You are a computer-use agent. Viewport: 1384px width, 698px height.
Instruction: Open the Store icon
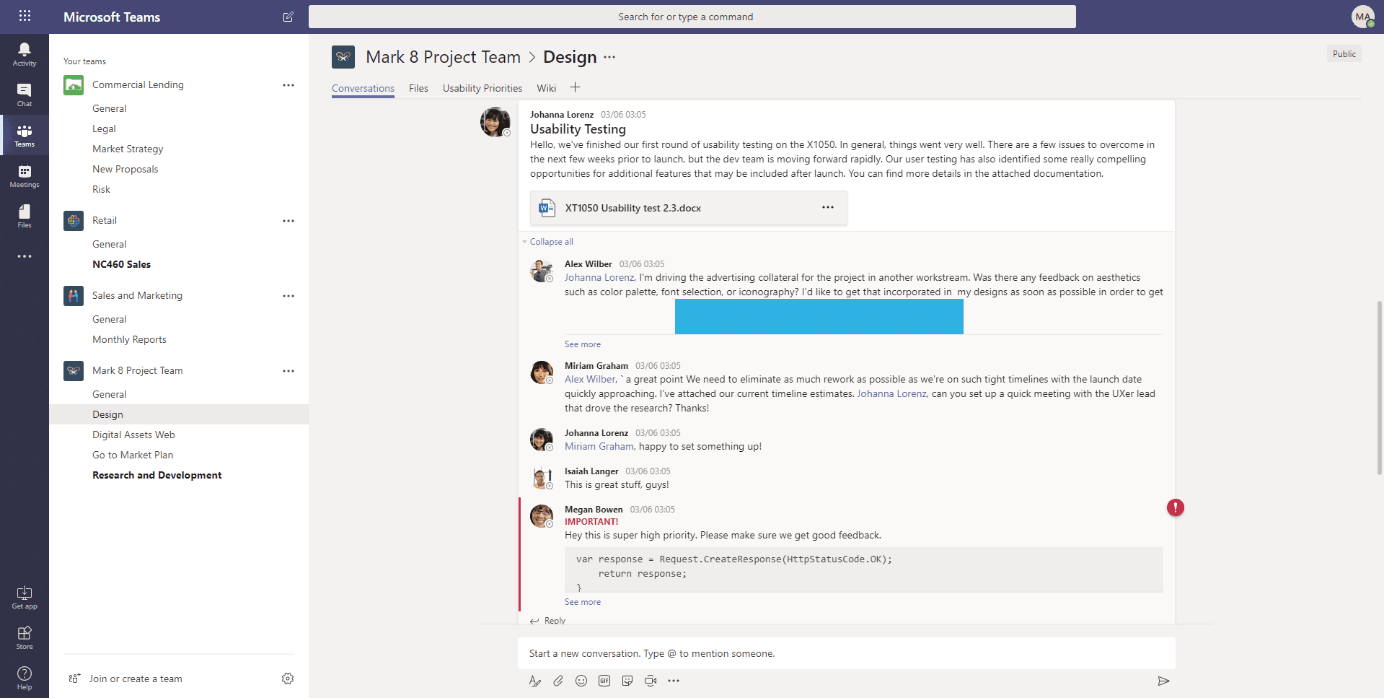pos(24,636)
